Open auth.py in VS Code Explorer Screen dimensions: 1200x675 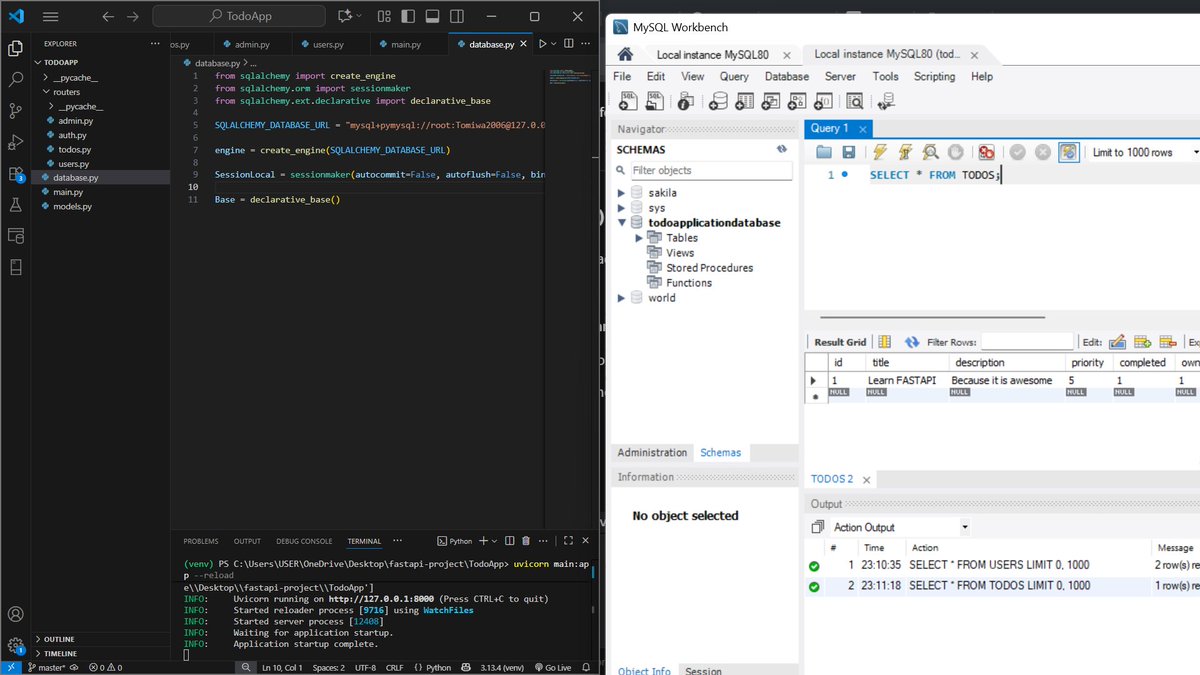(72, 135)
